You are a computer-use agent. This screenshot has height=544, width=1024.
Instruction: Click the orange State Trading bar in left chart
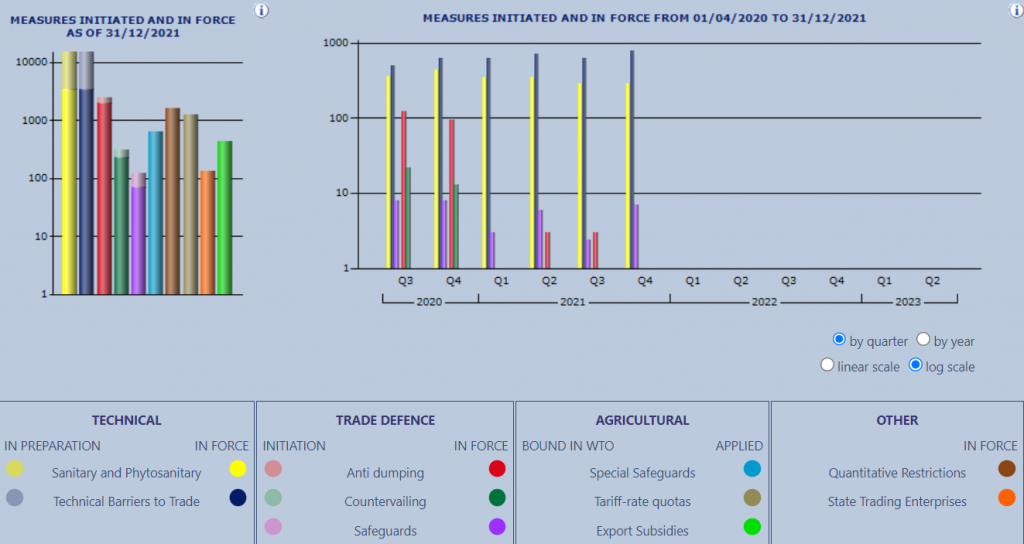coord(208,232)
